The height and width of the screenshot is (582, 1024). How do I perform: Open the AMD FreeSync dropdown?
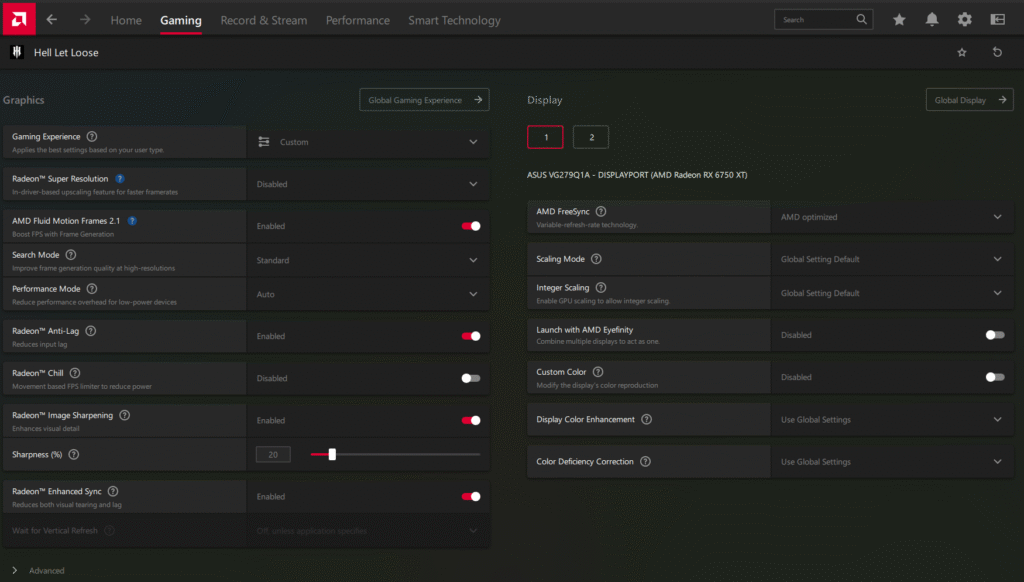coord(892,217)
